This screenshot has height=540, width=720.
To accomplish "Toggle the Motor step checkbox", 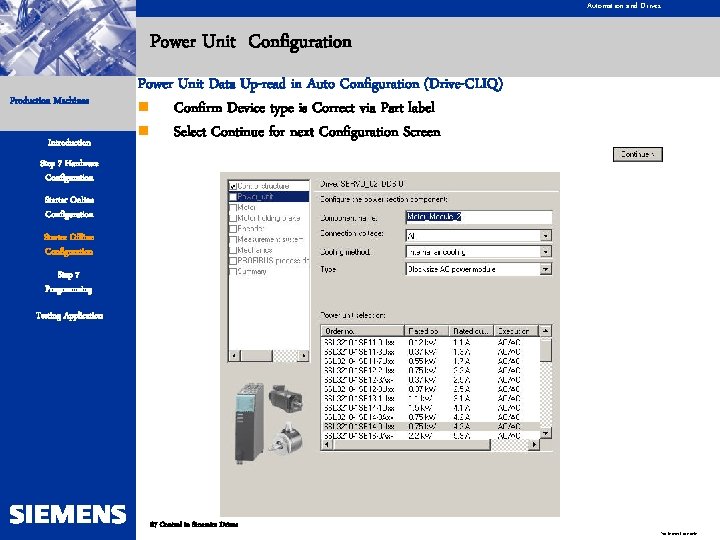I will [233, 207].
